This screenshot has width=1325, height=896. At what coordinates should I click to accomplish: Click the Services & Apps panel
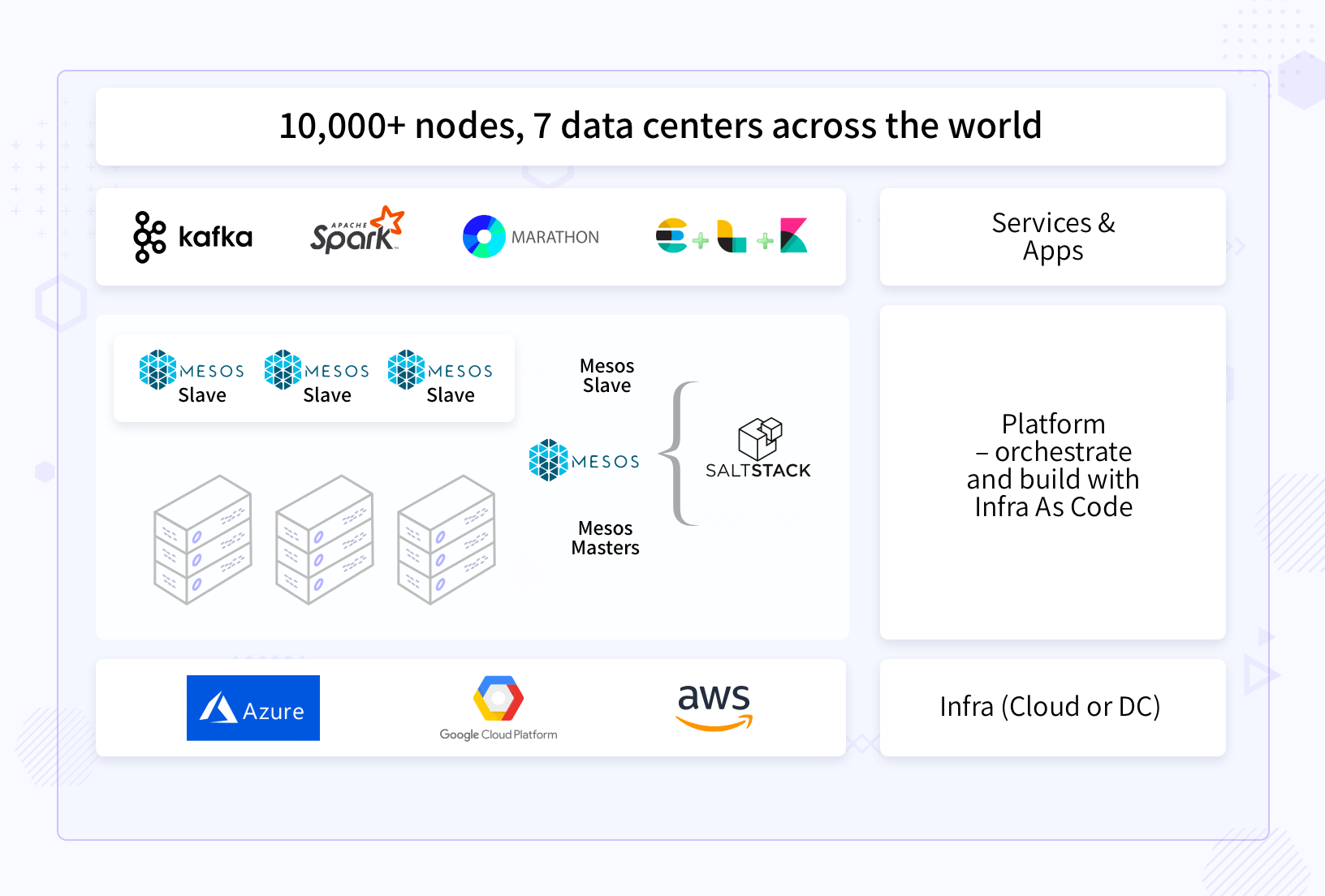pyautogui.click(x=1051, y=237)
